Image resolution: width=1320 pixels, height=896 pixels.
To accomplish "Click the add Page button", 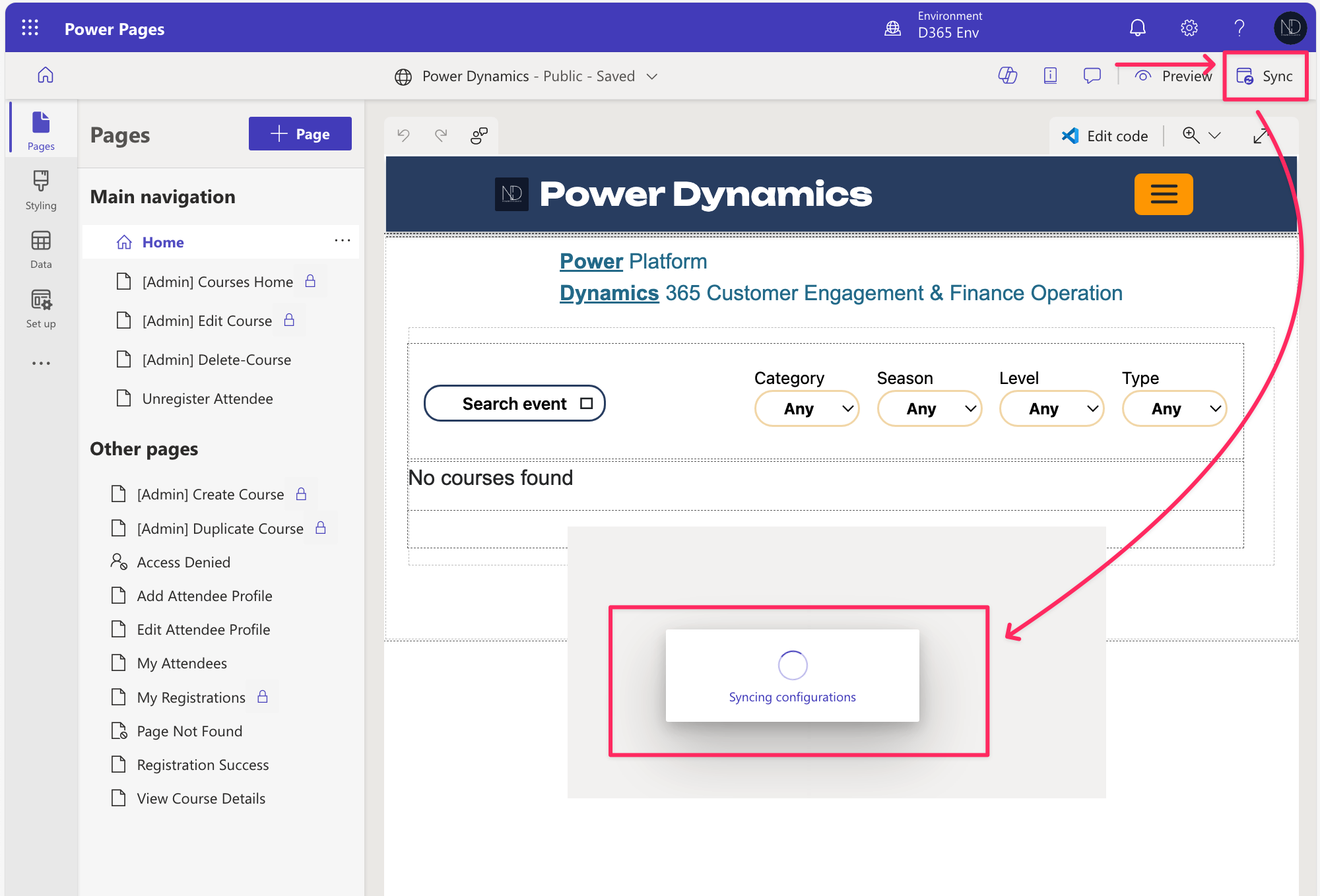I will (x=300, y=134).
